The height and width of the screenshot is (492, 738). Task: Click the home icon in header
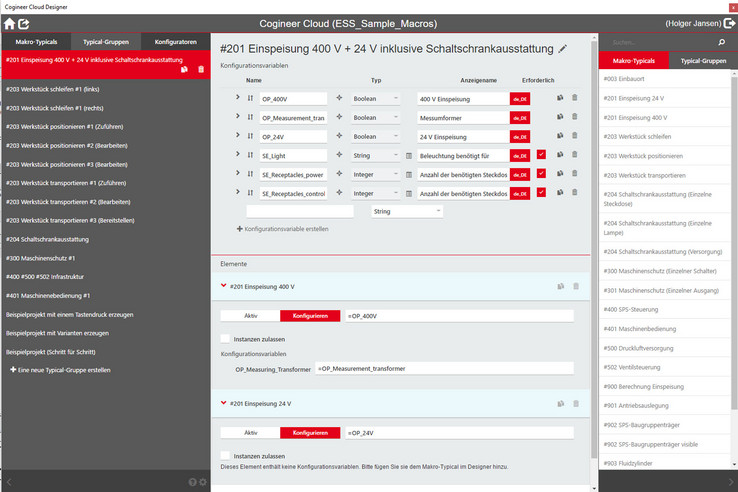pyautogui.click(x=9, y=22)
